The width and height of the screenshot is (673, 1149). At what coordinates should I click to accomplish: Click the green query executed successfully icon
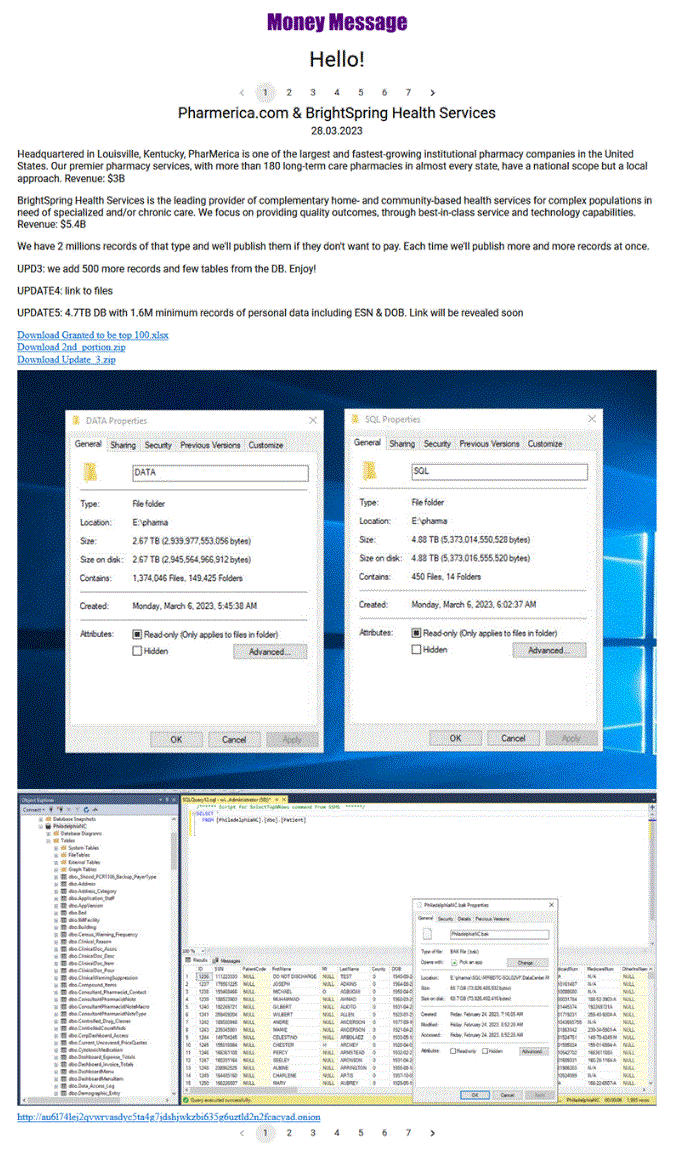185,1100
